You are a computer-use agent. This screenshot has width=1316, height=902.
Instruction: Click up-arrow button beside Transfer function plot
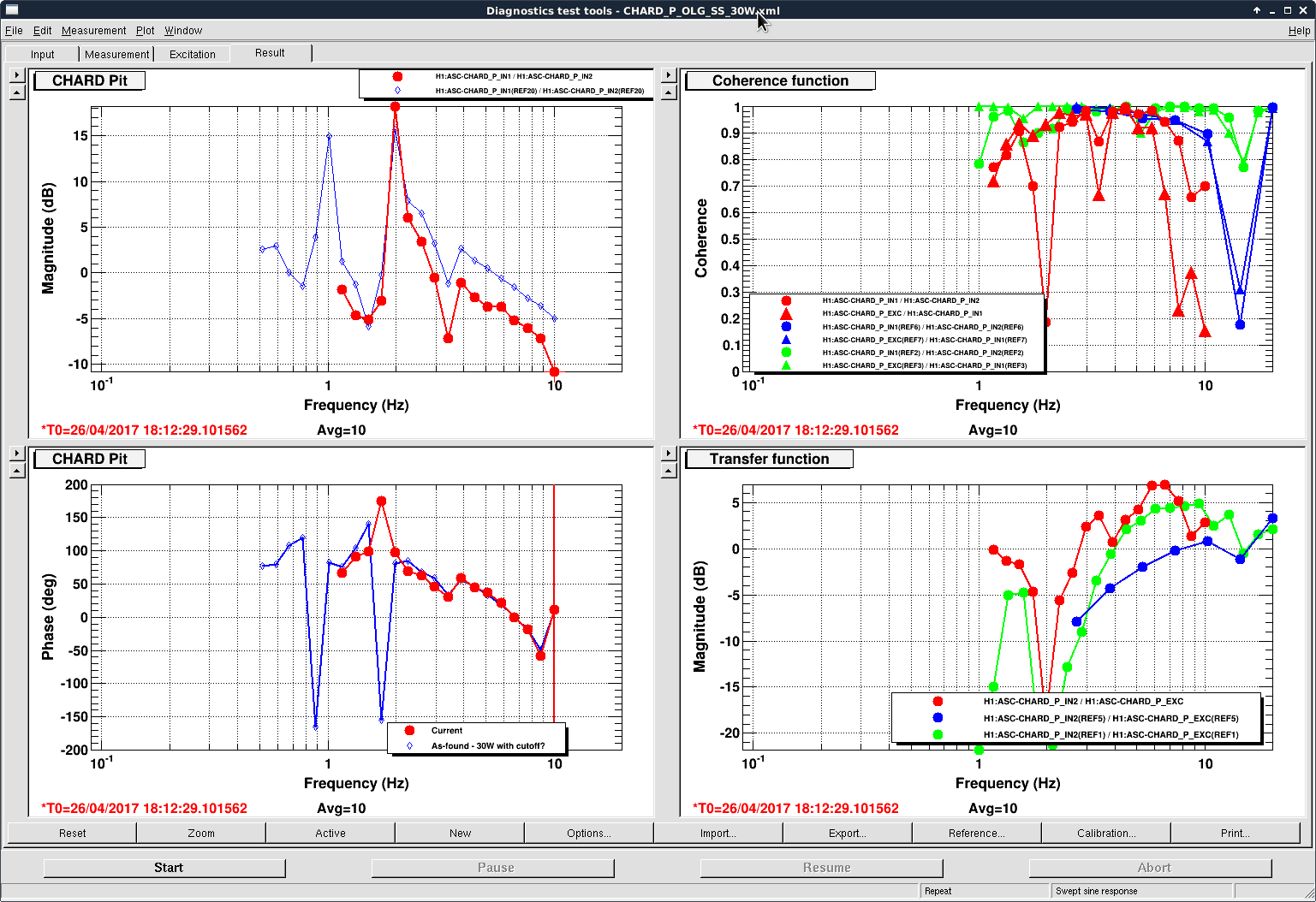tap(669, 470)
